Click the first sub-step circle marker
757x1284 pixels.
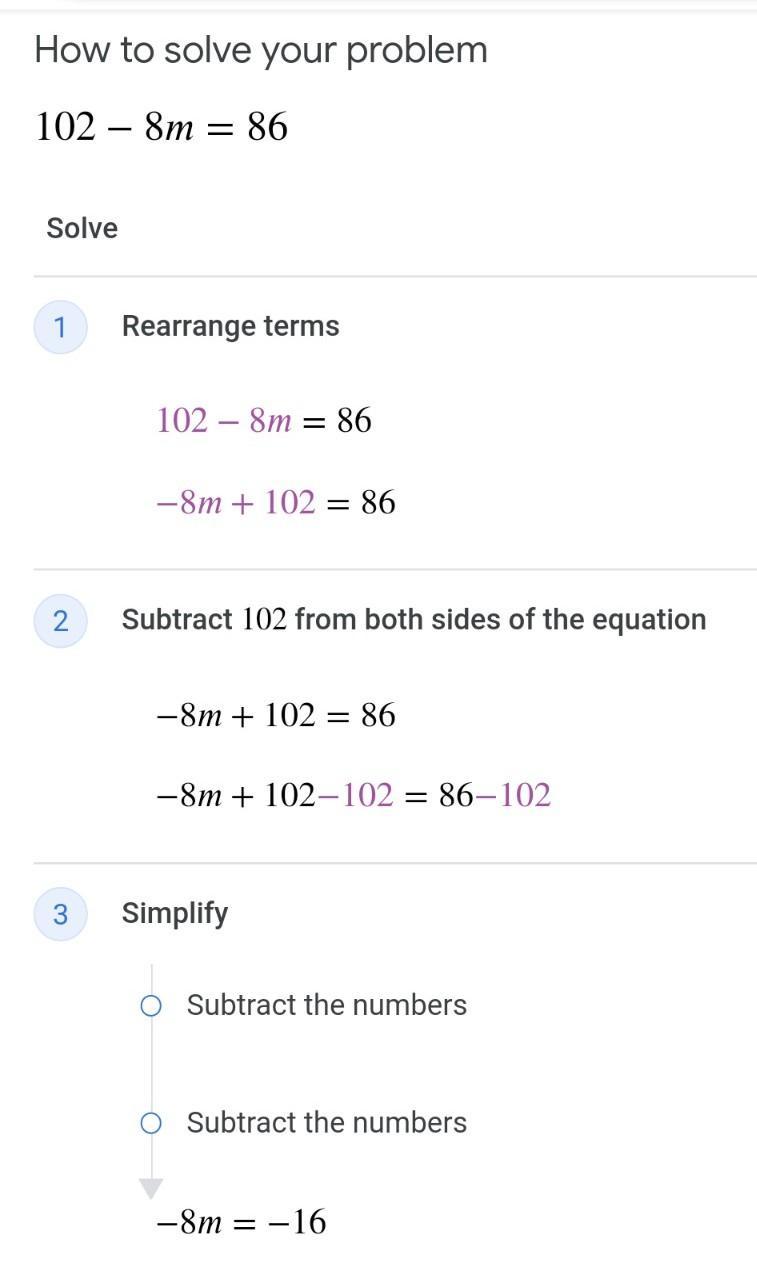(x=151, y=1006)
